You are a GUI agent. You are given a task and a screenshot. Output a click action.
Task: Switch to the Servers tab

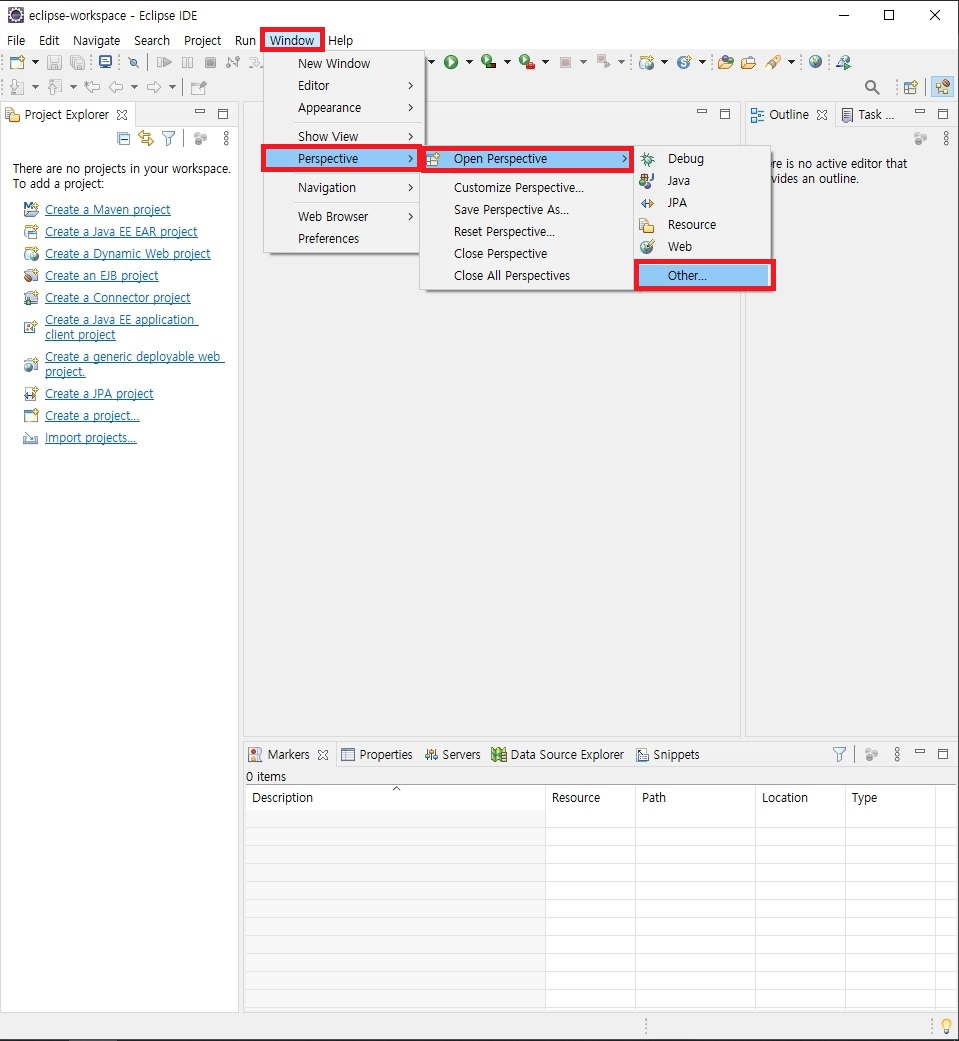pyautogui.click(x=452, y=755)
